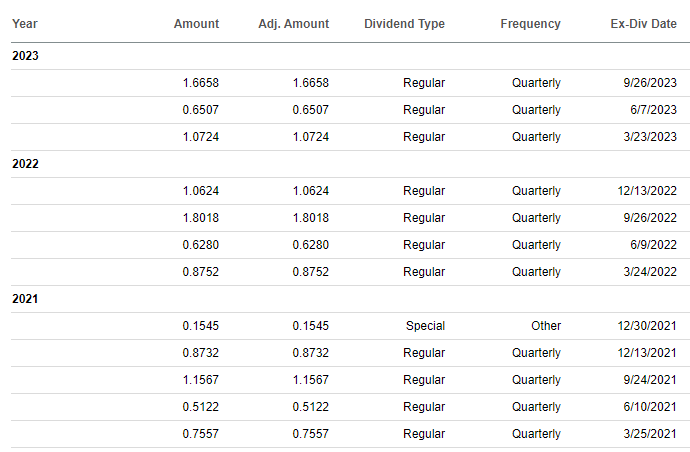This screenshot has height=452, width=690.
Task: Click ex-div date 6/10/2021
Action: [650, 407]
